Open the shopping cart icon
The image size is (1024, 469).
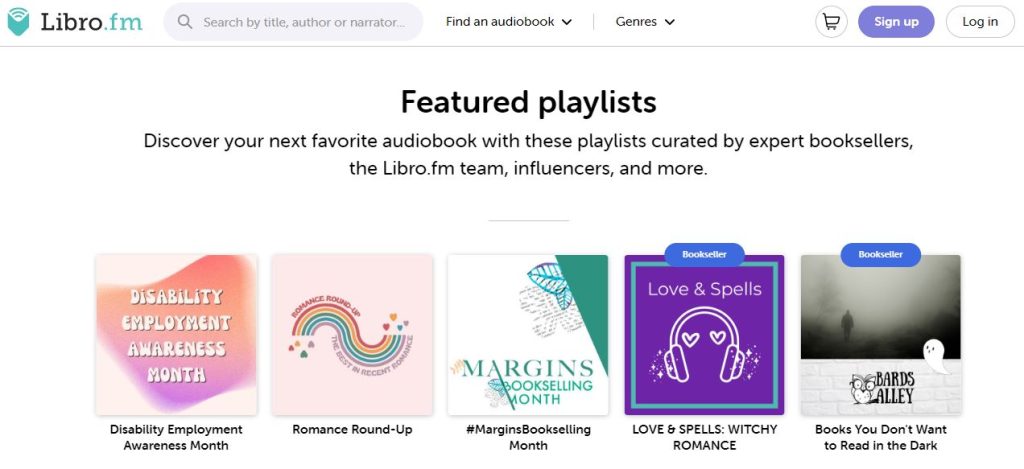(x=831, y=22)
